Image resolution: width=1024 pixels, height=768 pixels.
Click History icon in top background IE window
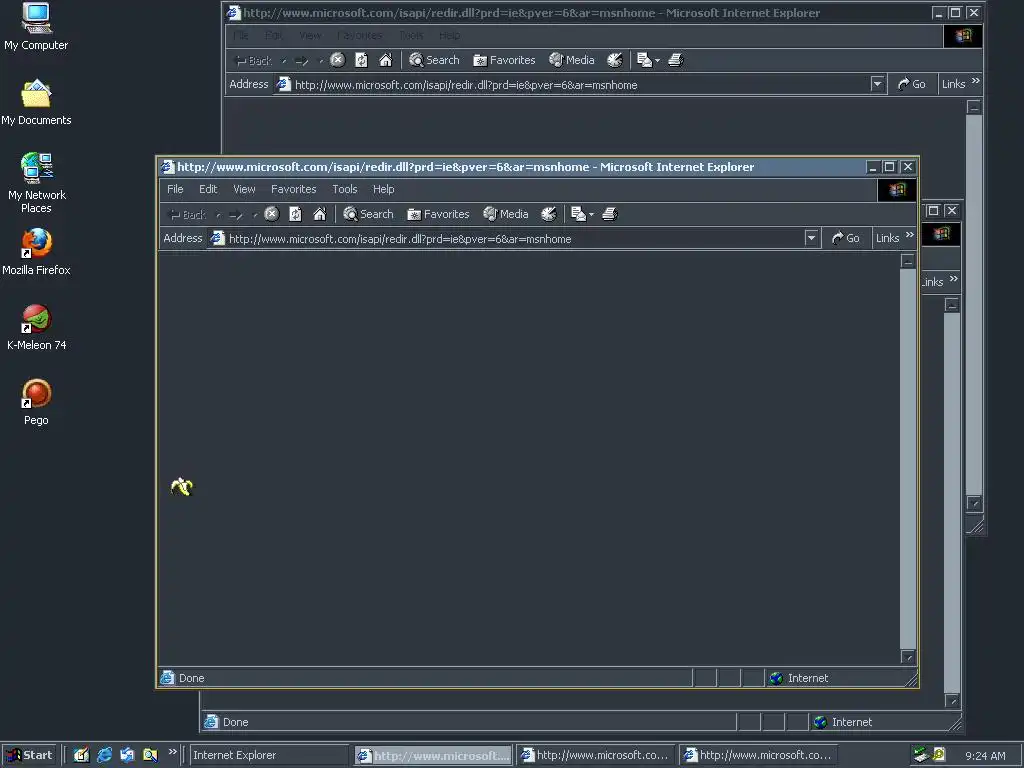tap(615, 60)
